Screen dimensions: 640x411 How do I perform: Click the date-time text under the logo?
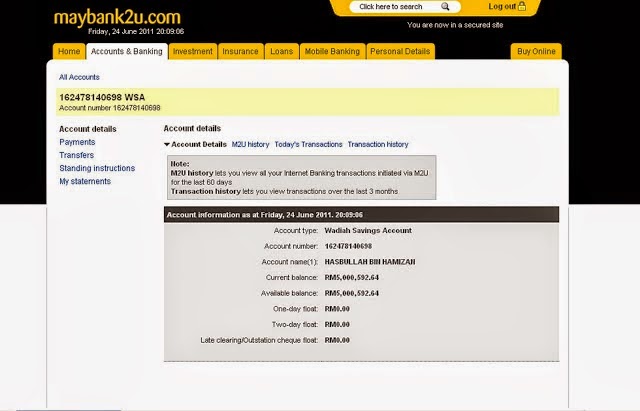pos(136,31)
